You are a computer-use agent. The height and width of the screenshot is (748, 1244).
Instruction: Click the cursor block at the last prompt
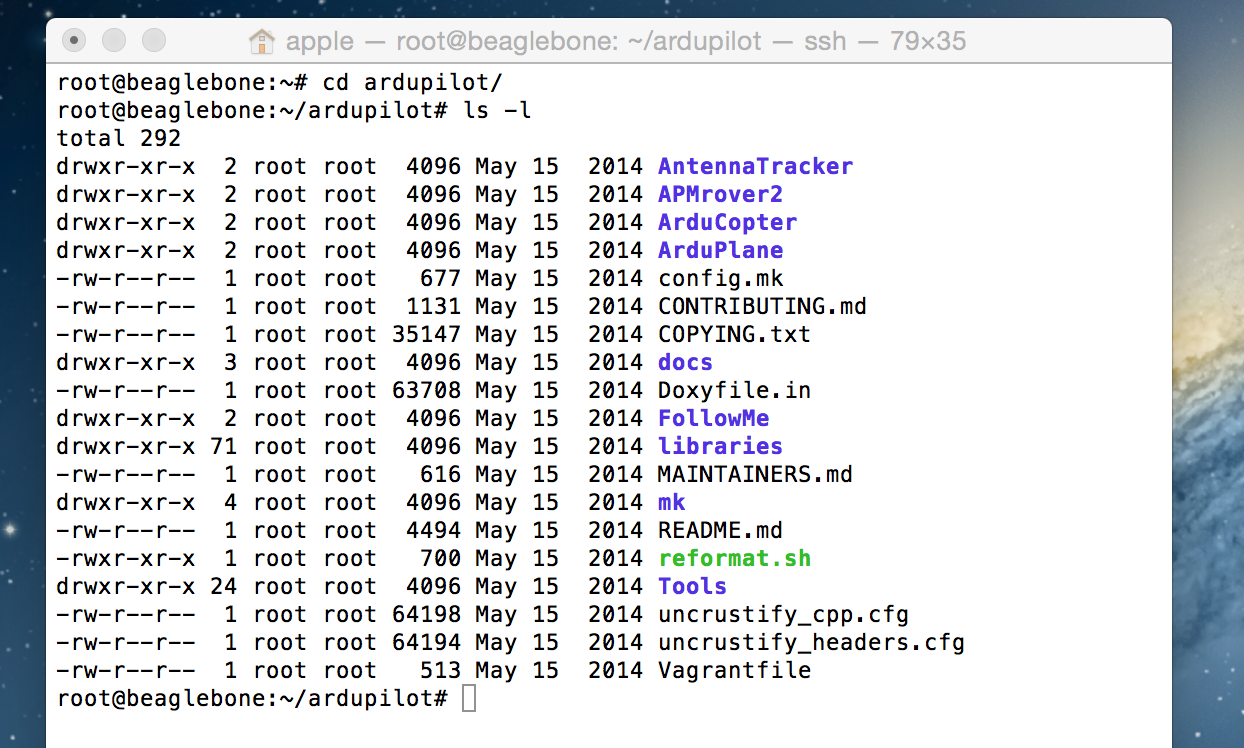tap(469, 698)
